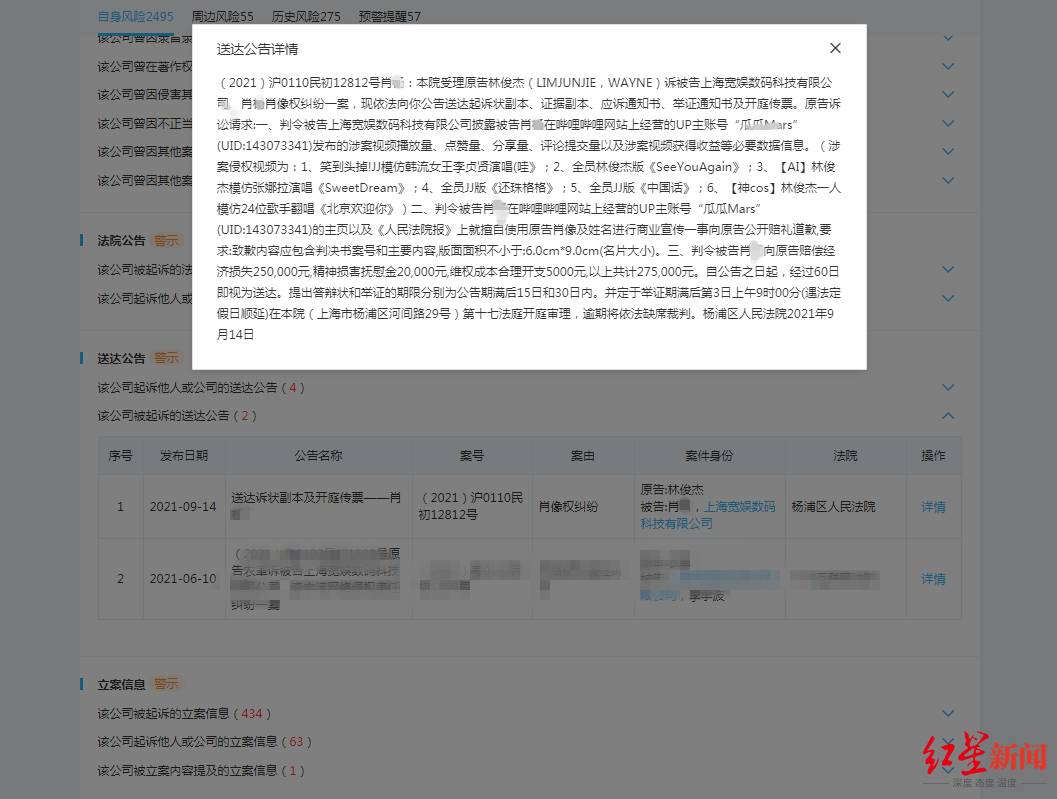Open 详情 for the 2021-06-10 announcement

pyautogui.click(x=933, y=578)
